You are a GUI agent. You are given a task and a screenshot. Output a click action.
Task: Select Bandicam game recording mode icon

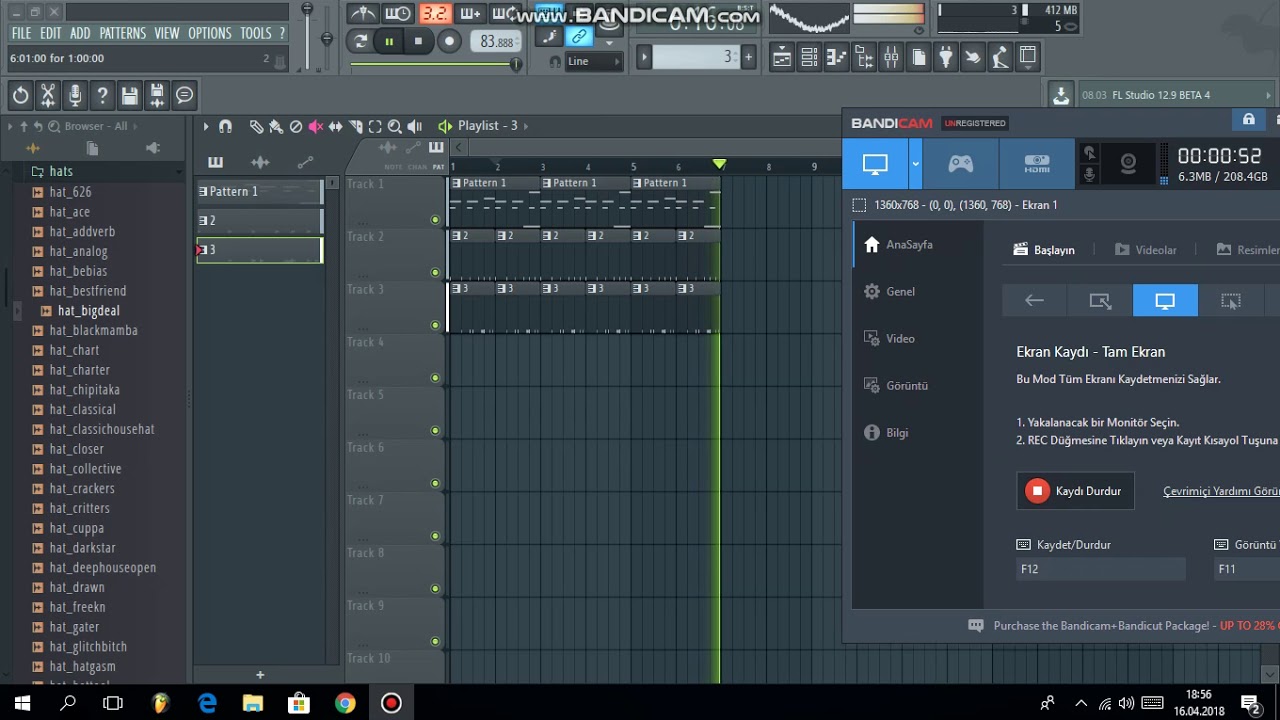(x=961, y=164)
